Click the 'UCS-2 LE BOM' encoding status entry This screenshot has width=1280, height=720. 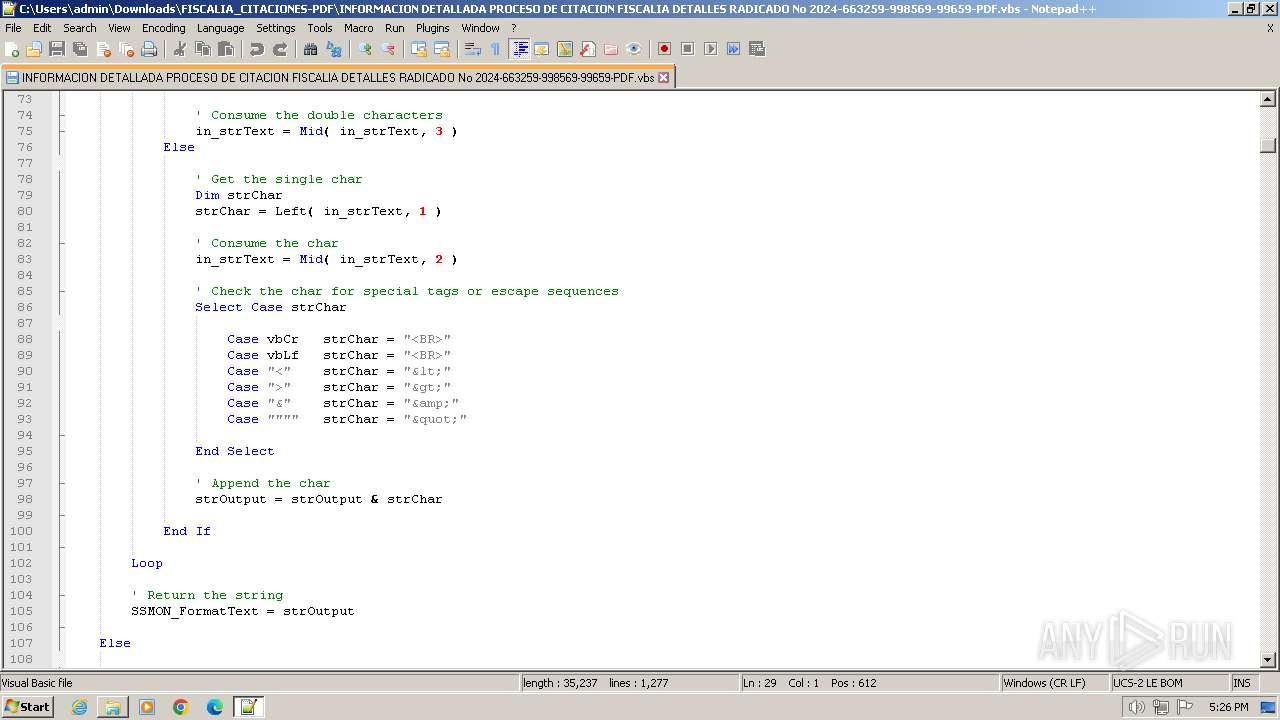click(1169, 683)
